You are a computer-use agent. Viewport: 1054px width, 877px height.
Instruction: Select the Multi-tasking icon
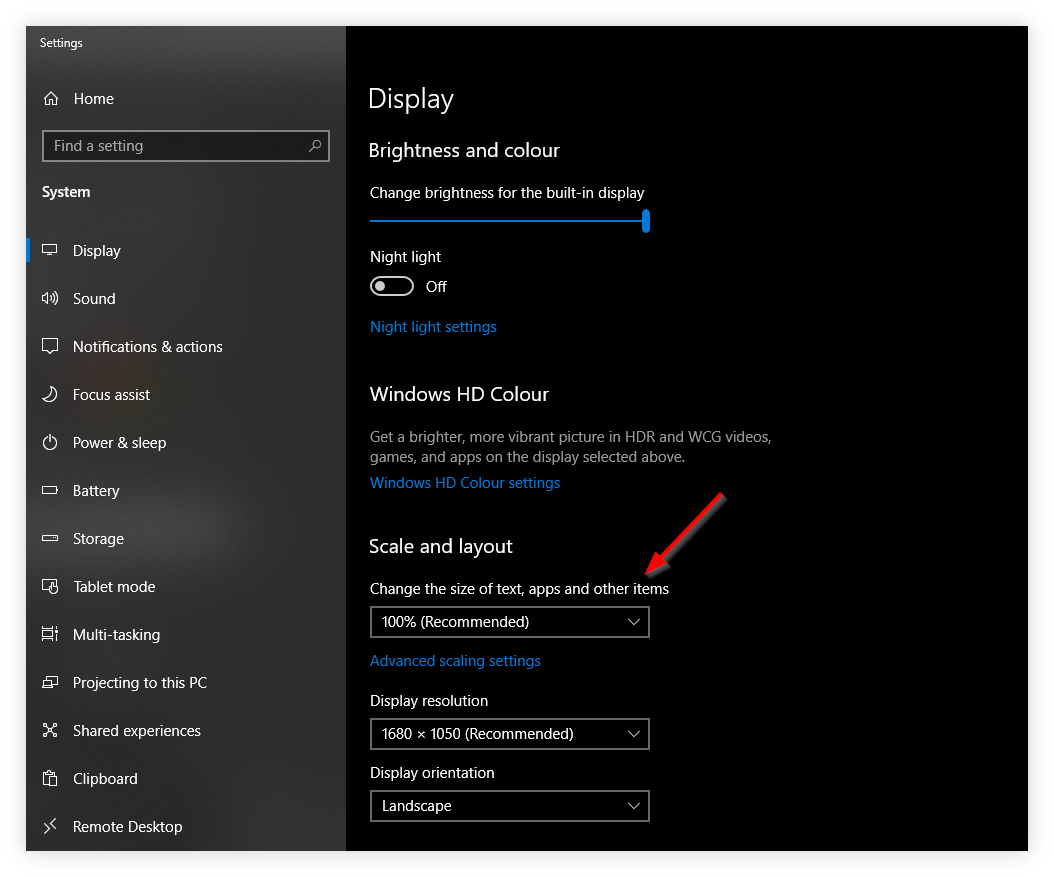[50, 634]
